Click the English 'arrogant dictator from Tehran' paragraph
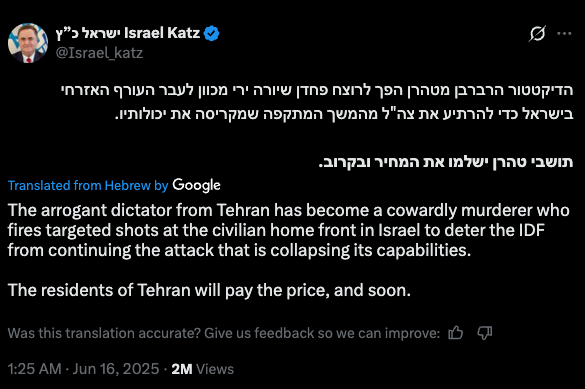This screenshot has height=389, width=585. point(289,230)
